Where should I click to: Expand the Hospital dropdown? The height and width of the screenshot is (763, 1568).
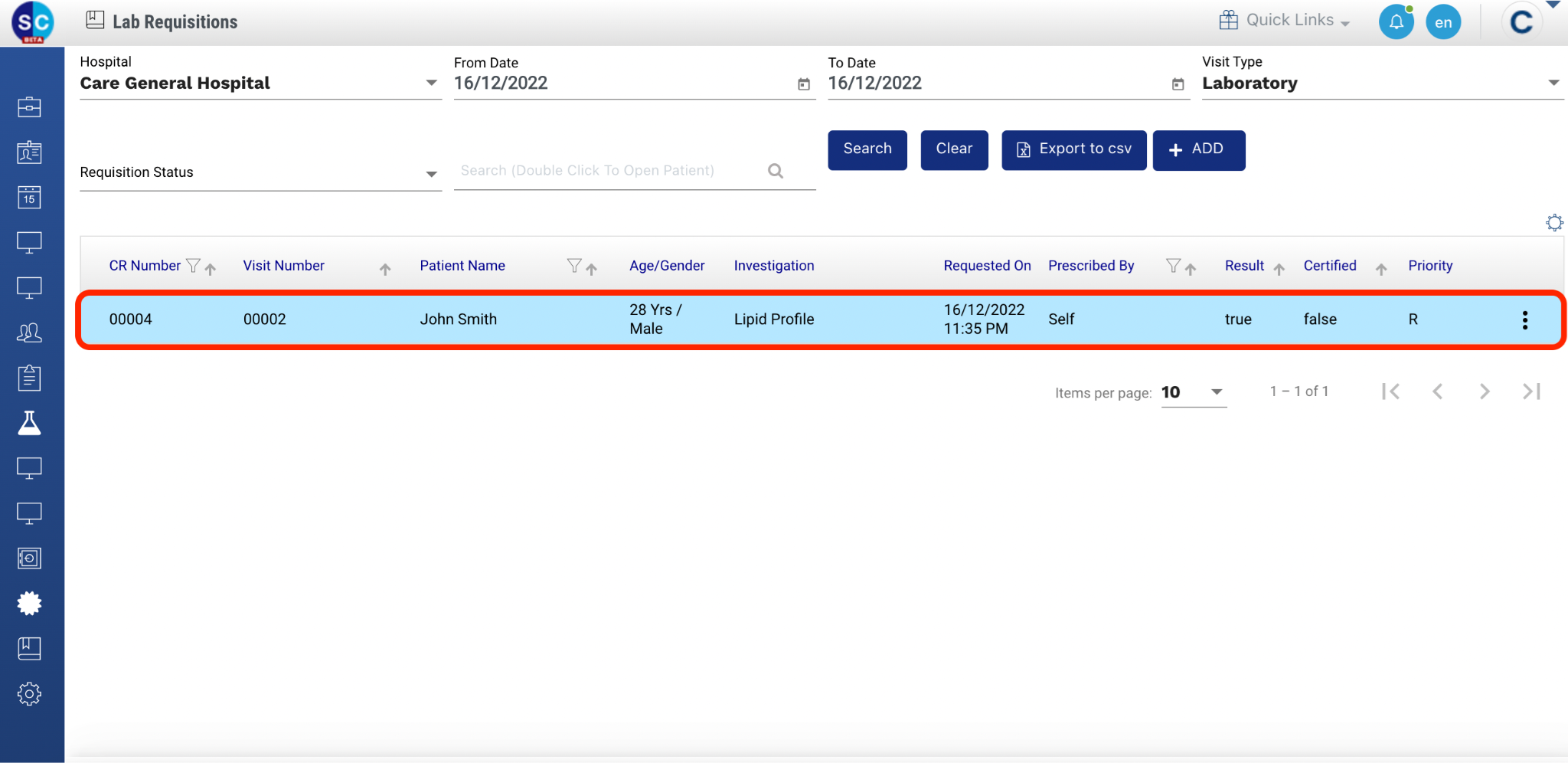[x=431, y=83]
